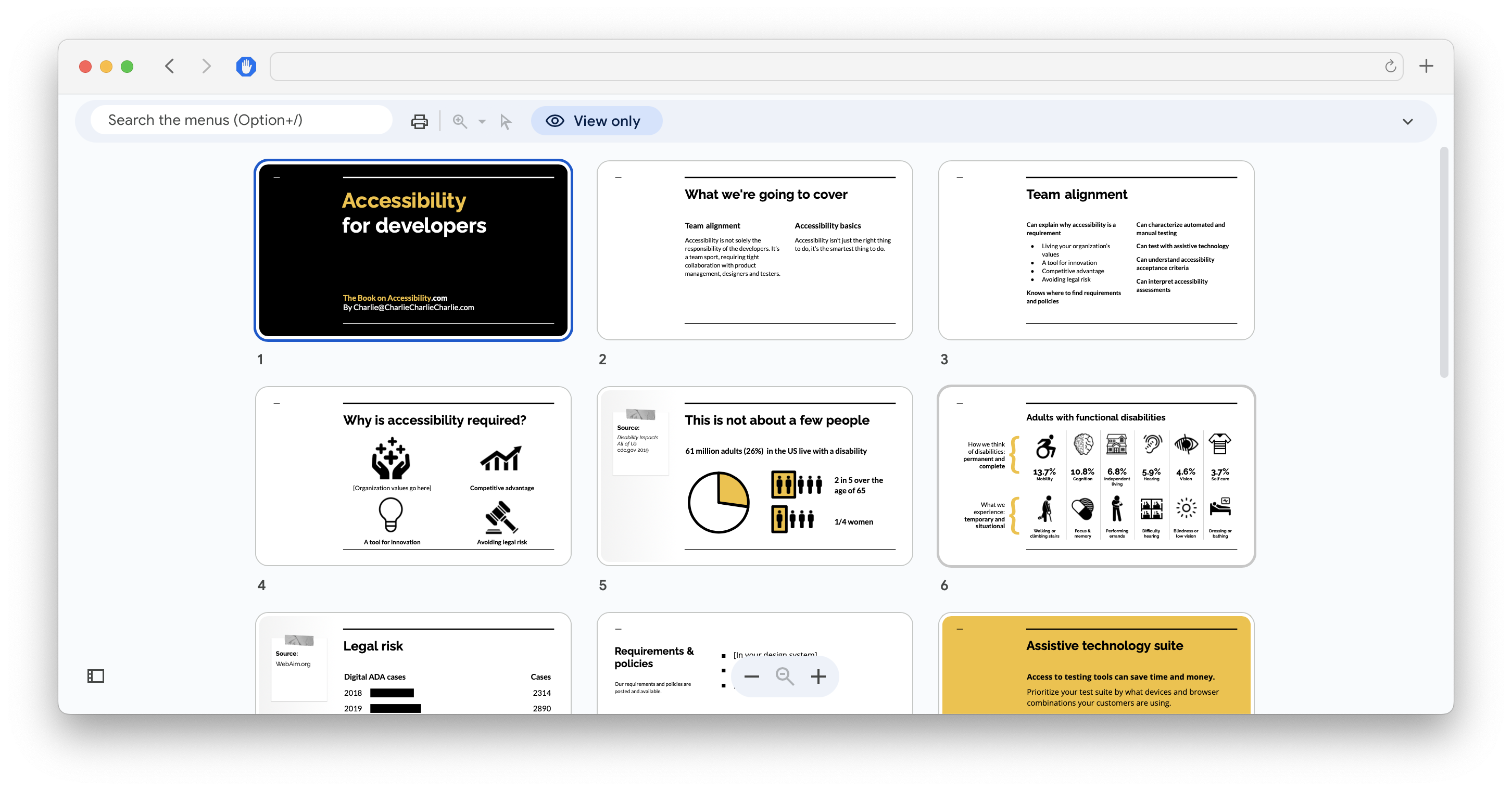Click the eye icon for View only

pyautogui.click(x=554, y=121)
